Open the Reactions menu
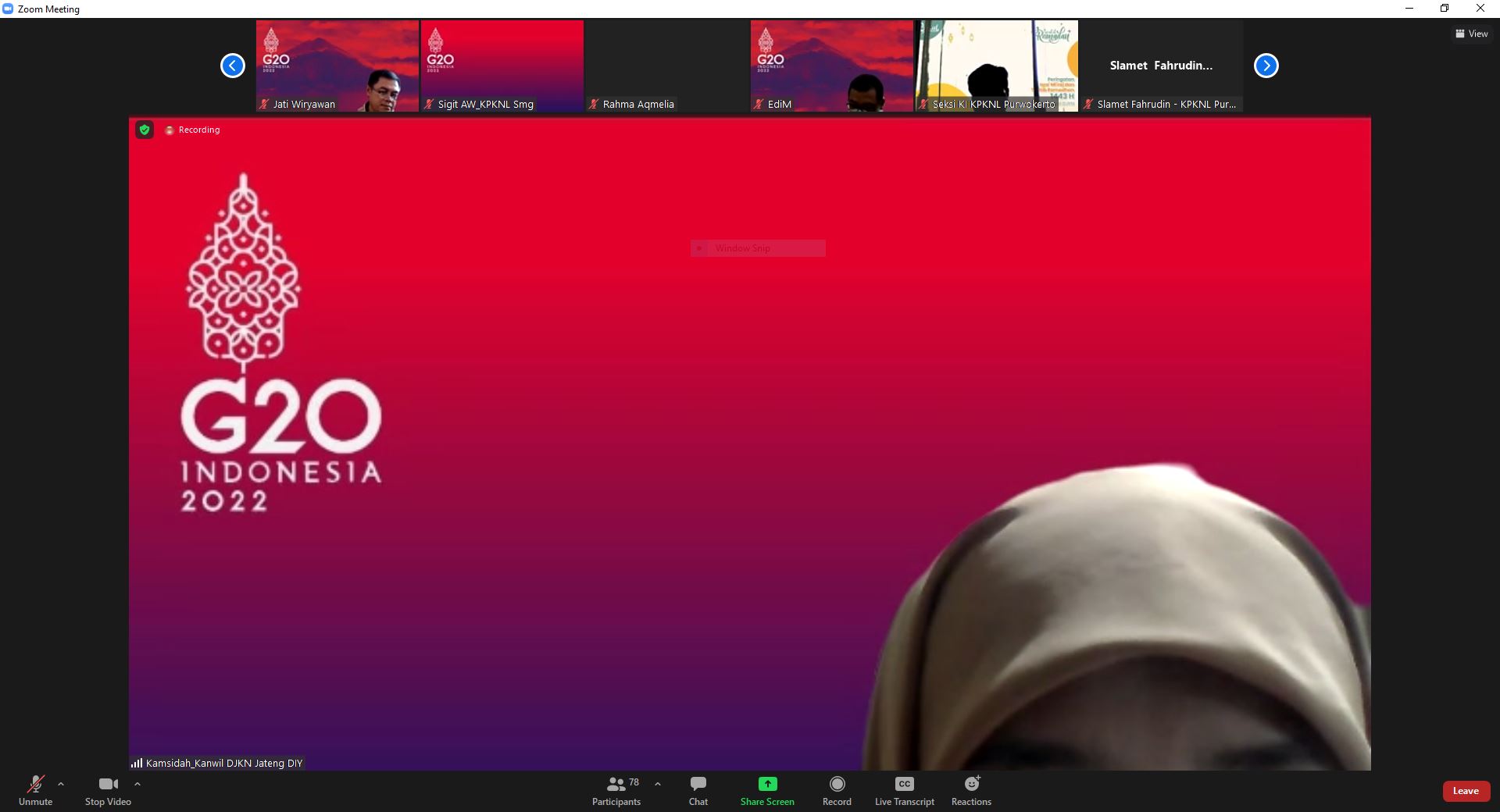The image size is (1500, 812). click(971, 789)
